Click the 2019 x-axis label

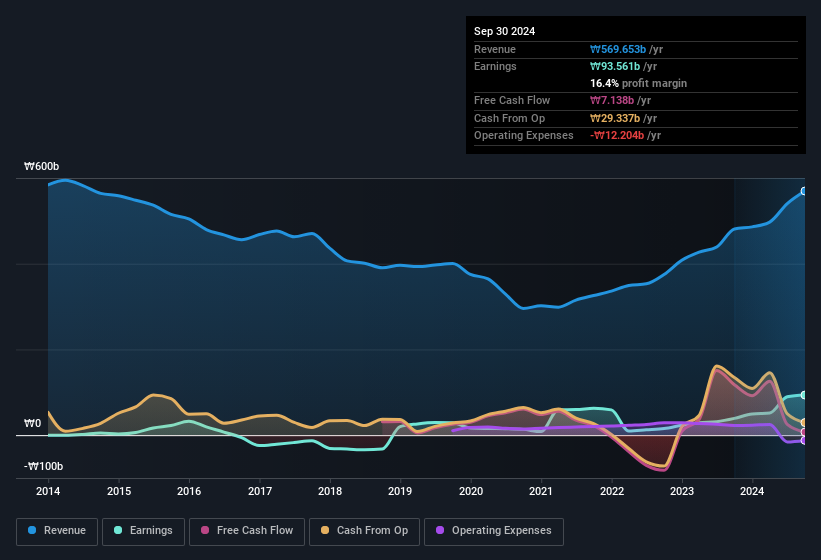click(400, 491)
